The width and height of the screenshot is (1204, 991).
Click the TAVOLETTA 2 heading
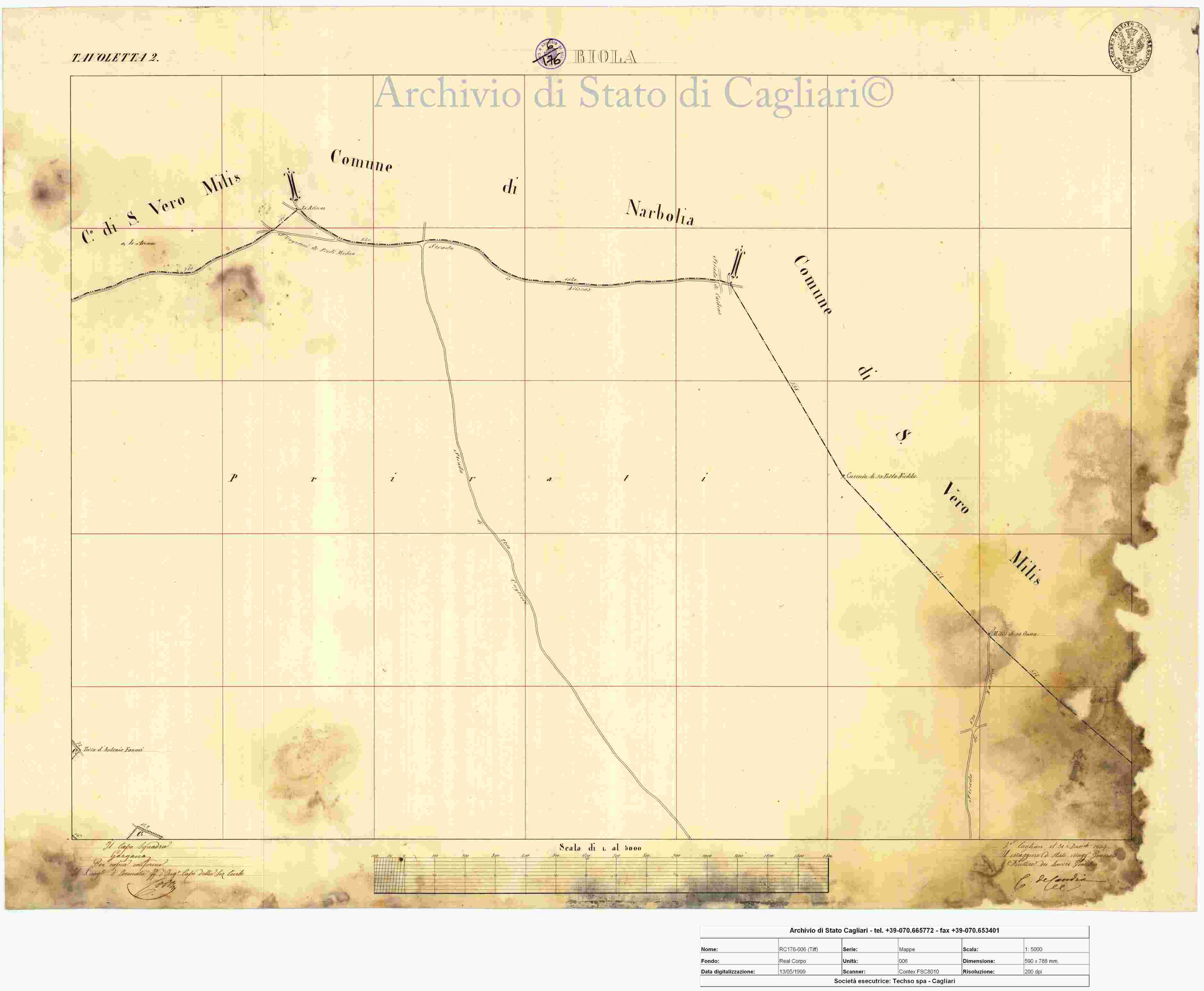pyautogui.click(x=115, y=58)
